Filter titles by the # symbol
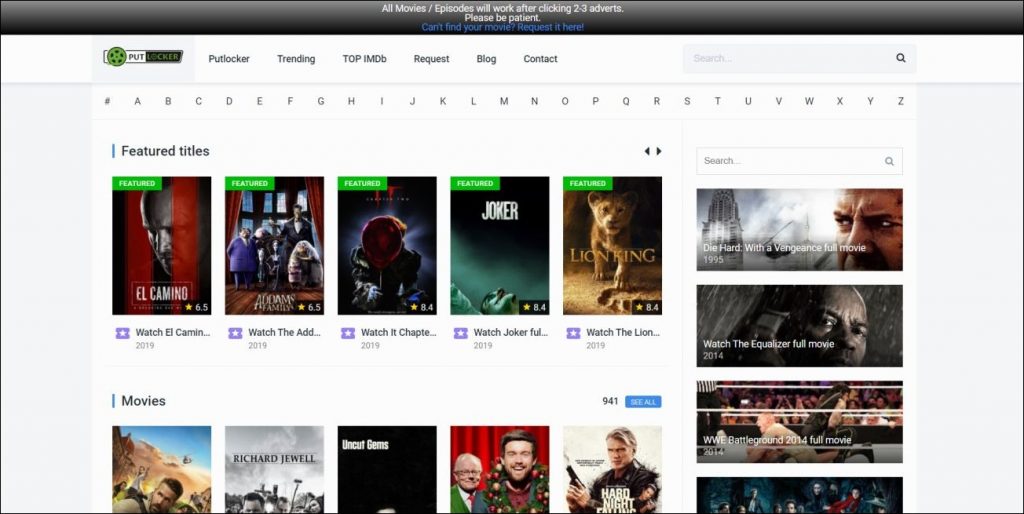 107,101
